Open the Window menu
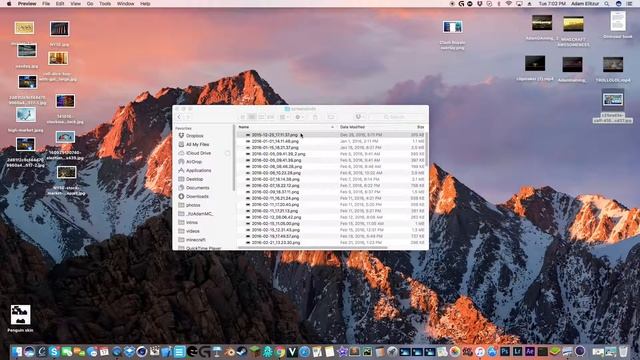 (125, 4)
